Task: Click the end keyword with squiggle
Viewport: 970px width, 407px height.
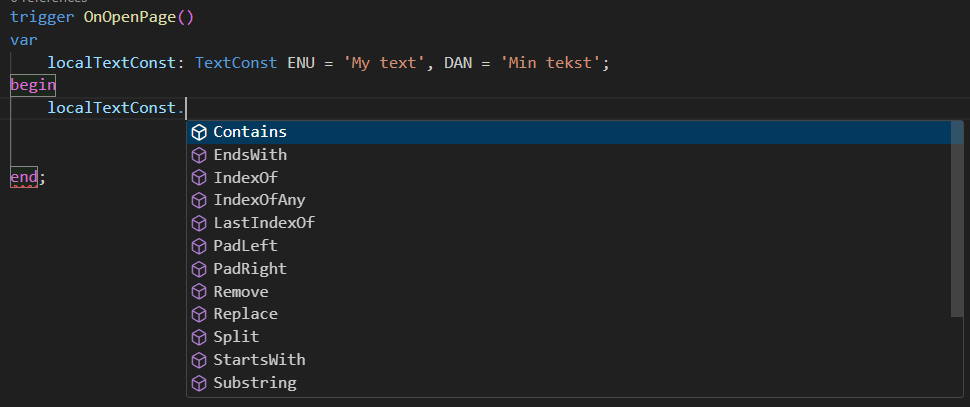Action: (x=24, y=177)
